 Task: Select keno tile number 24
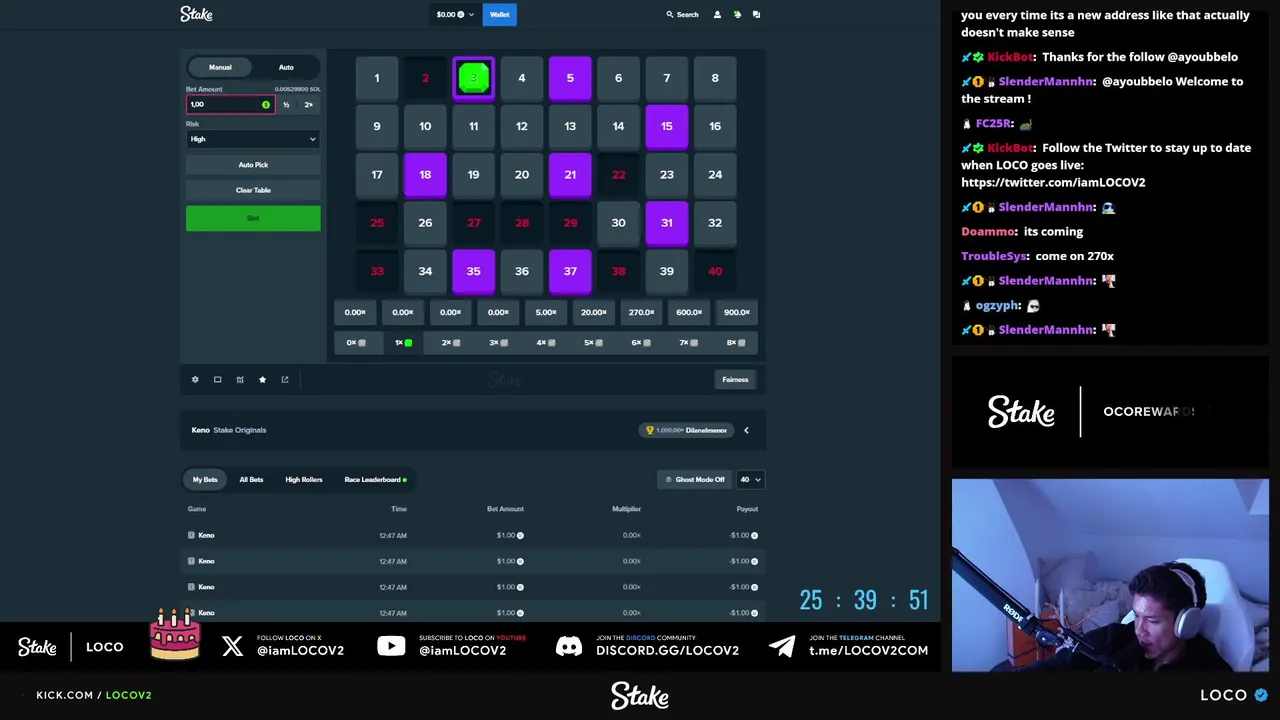coord(715,174)
